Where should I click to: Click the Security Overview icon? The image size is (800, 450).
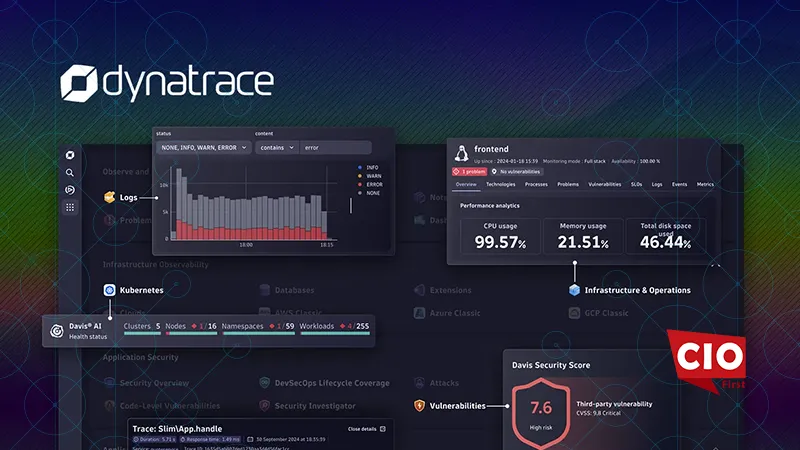[109, 383]
